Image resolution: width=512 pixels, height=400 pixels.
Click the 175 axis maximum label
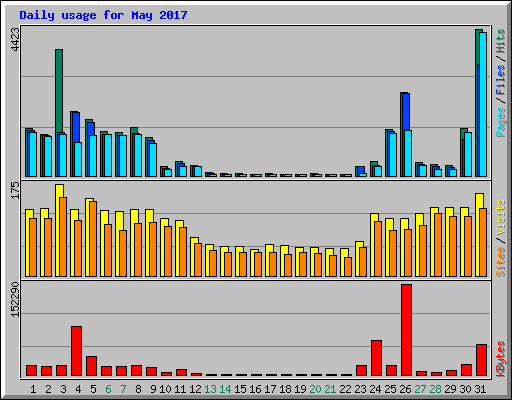pos(15,190)
